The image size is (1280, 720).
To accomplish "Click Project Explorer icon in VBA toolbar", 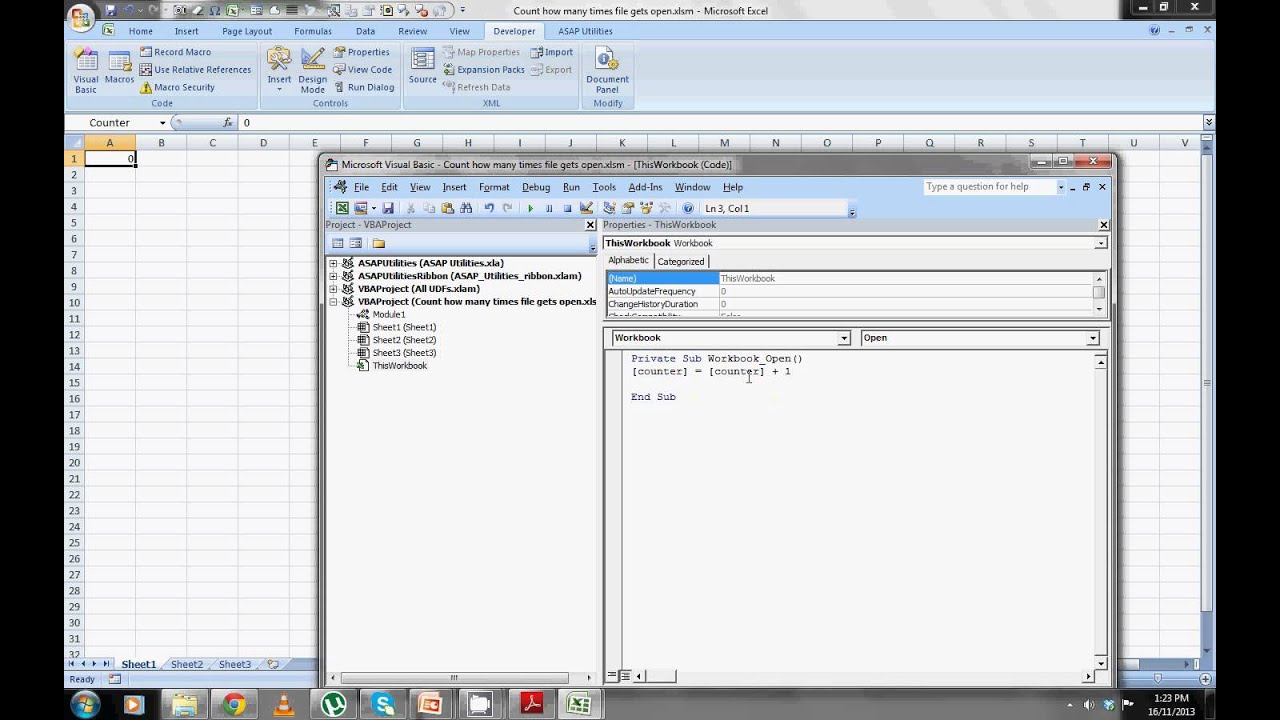I will tap(609, 208).
